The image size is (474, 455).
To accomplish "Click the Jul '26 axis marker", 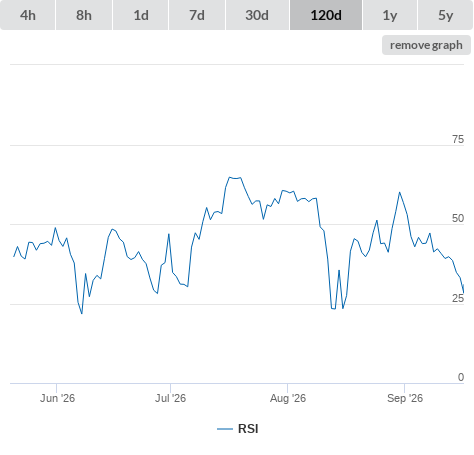I will point(170,398).
